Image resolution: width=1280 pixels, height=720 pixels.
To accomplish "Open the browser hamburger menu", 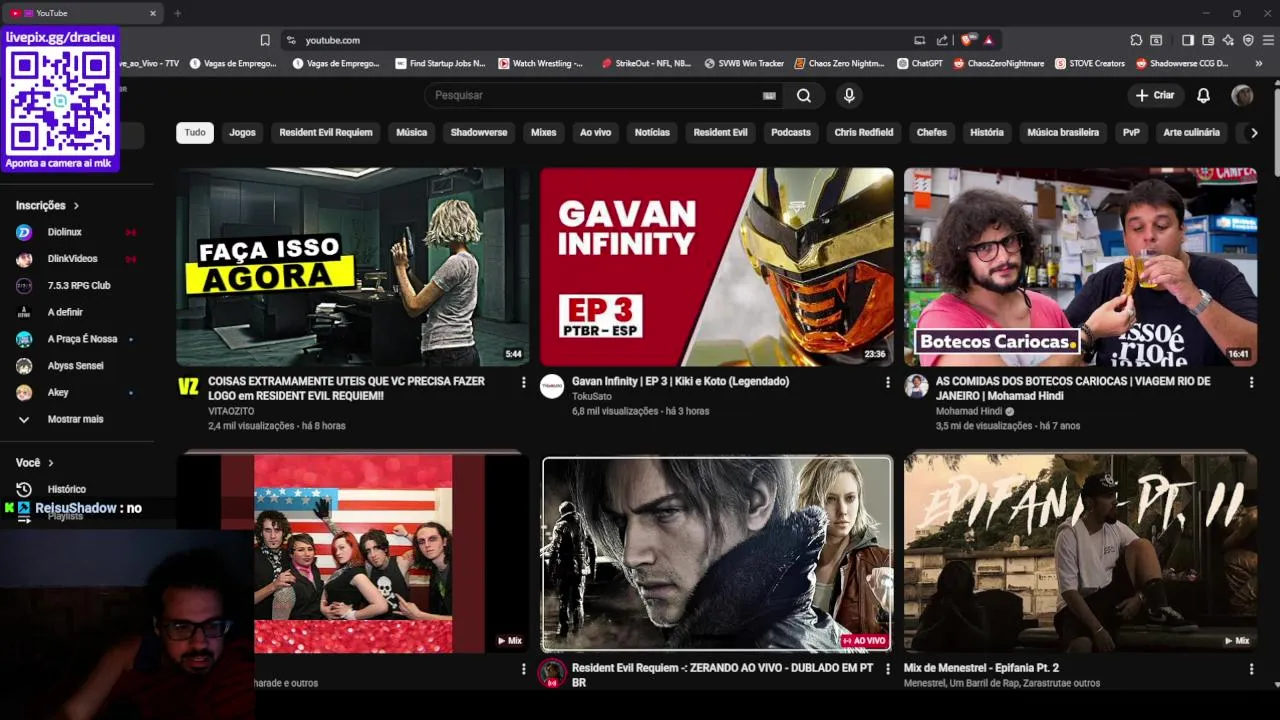I will 1268,40.
